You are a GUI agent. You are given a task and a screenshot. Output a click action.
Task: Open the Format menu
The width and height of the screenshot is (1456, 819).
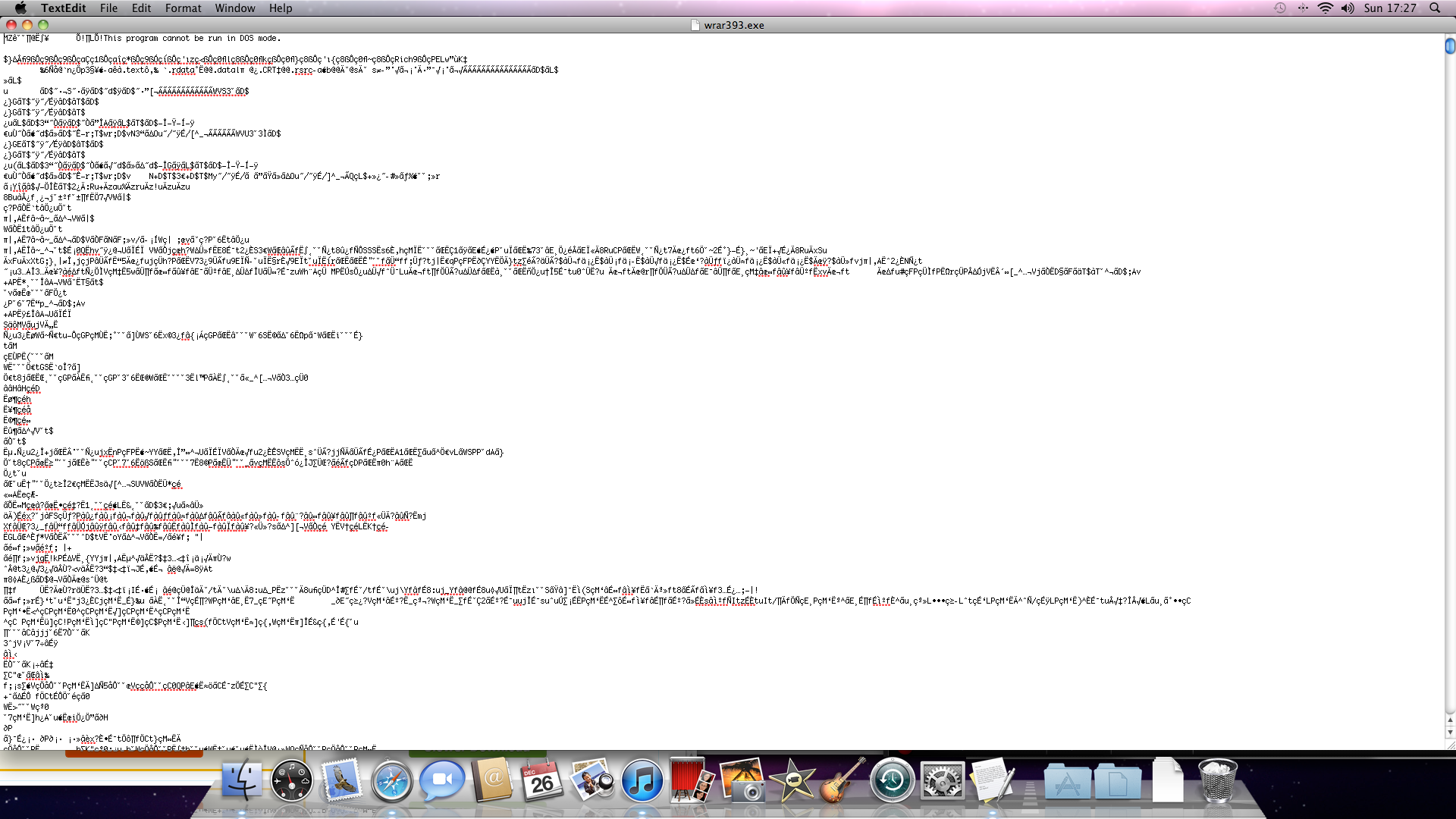tap(183, 8)
